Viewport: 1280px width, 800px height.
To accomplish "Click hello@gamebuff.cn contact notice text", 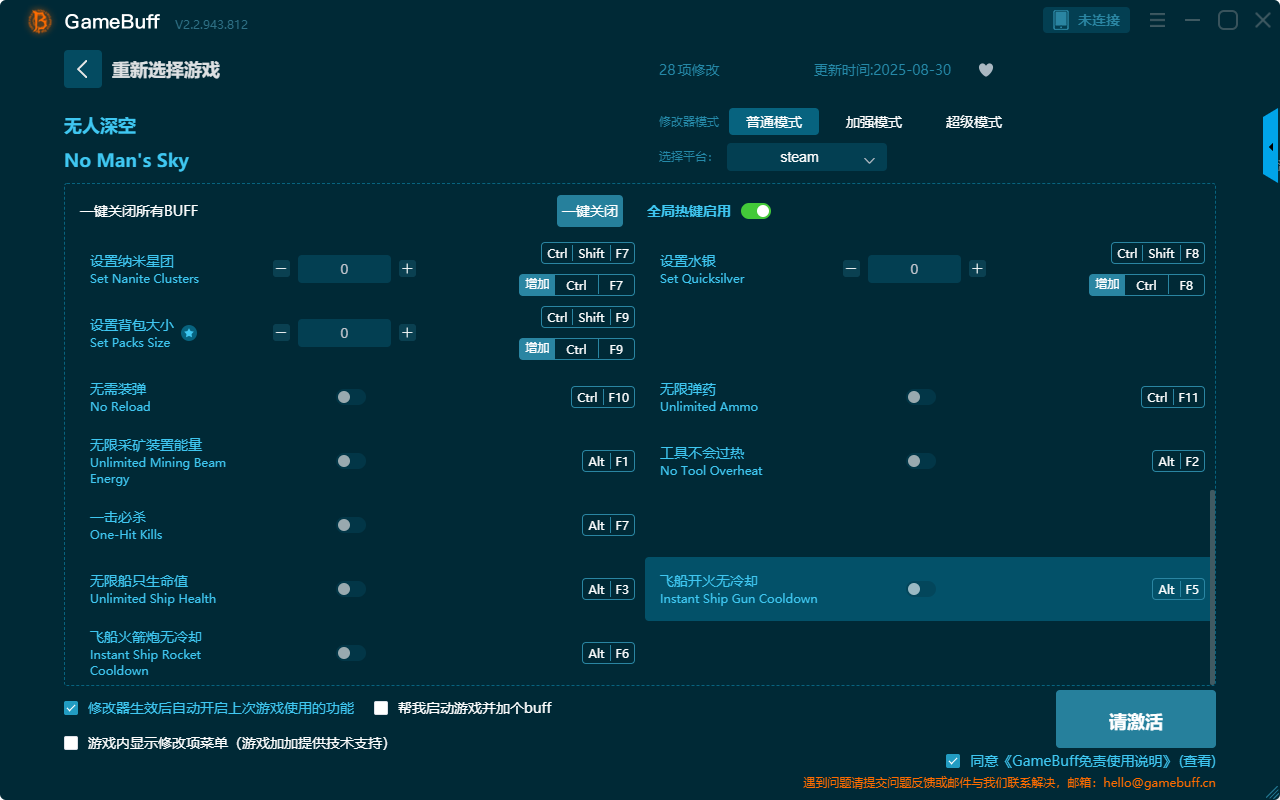I will point(1009,783).
